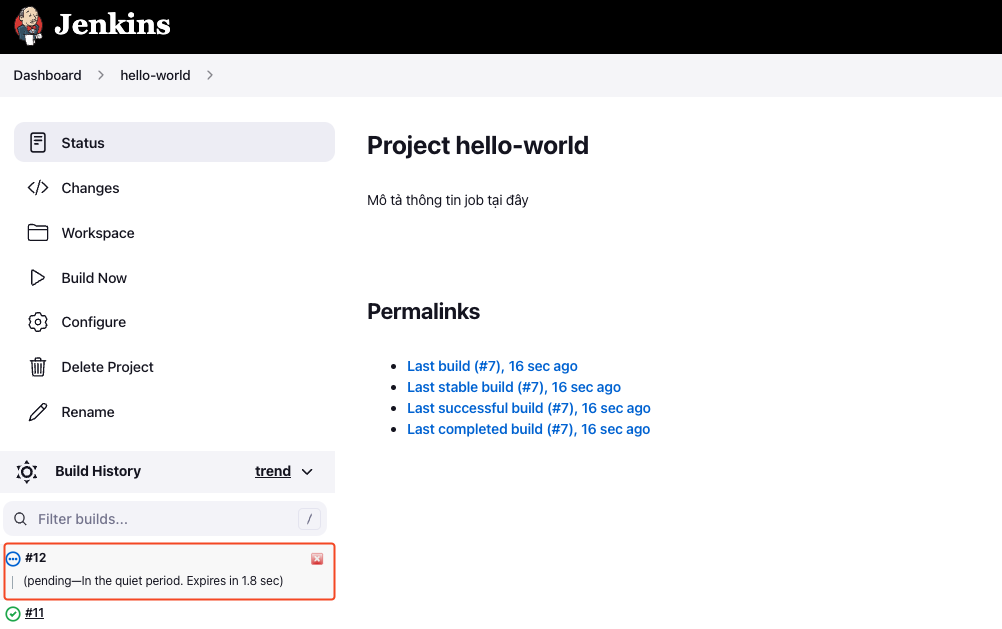Image resolution: width=1002 pixels, height=629 pixels.
Task: Click the search magnifier icon in filter
Action: click(x=20, y=518)
